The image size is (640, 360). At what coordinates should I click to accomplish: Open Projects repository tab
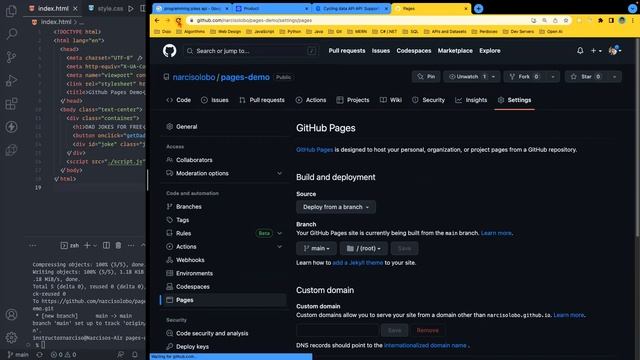point(353,100)
